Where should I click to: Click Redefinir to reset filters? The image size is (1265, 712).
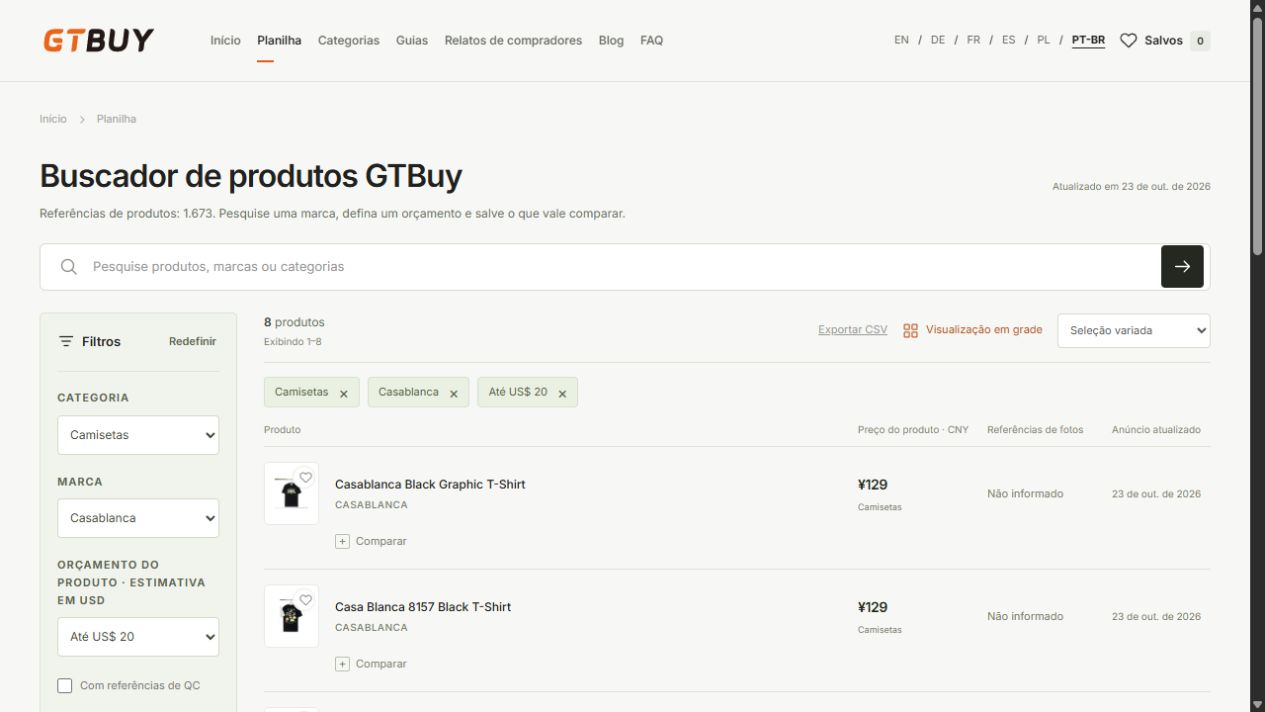pyautogui.click(x=193, y=342)
